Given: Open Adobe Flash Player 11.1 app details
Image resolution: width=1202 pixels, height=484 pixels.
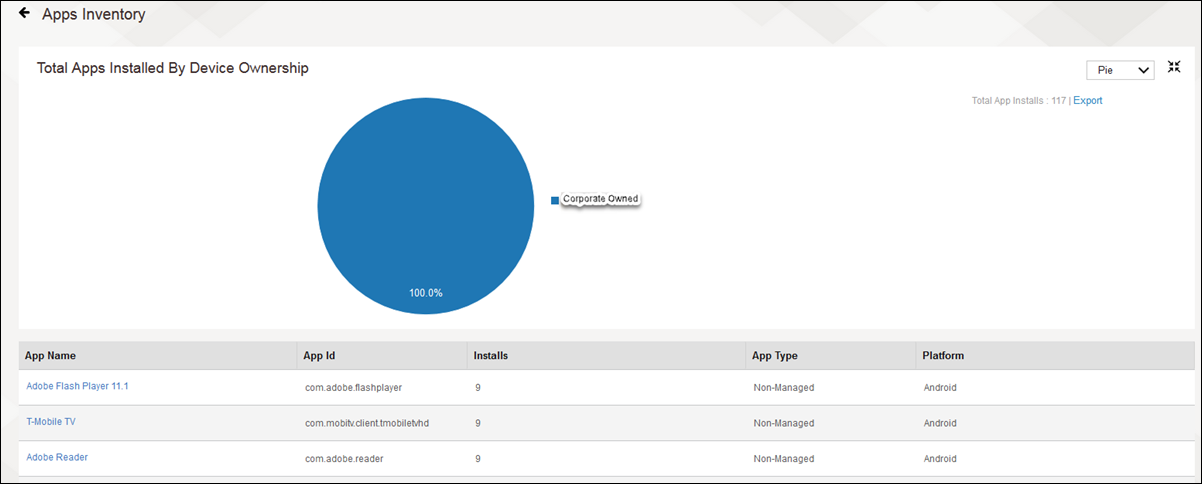Looking at the screenshot, I should [x=77, y=386].
